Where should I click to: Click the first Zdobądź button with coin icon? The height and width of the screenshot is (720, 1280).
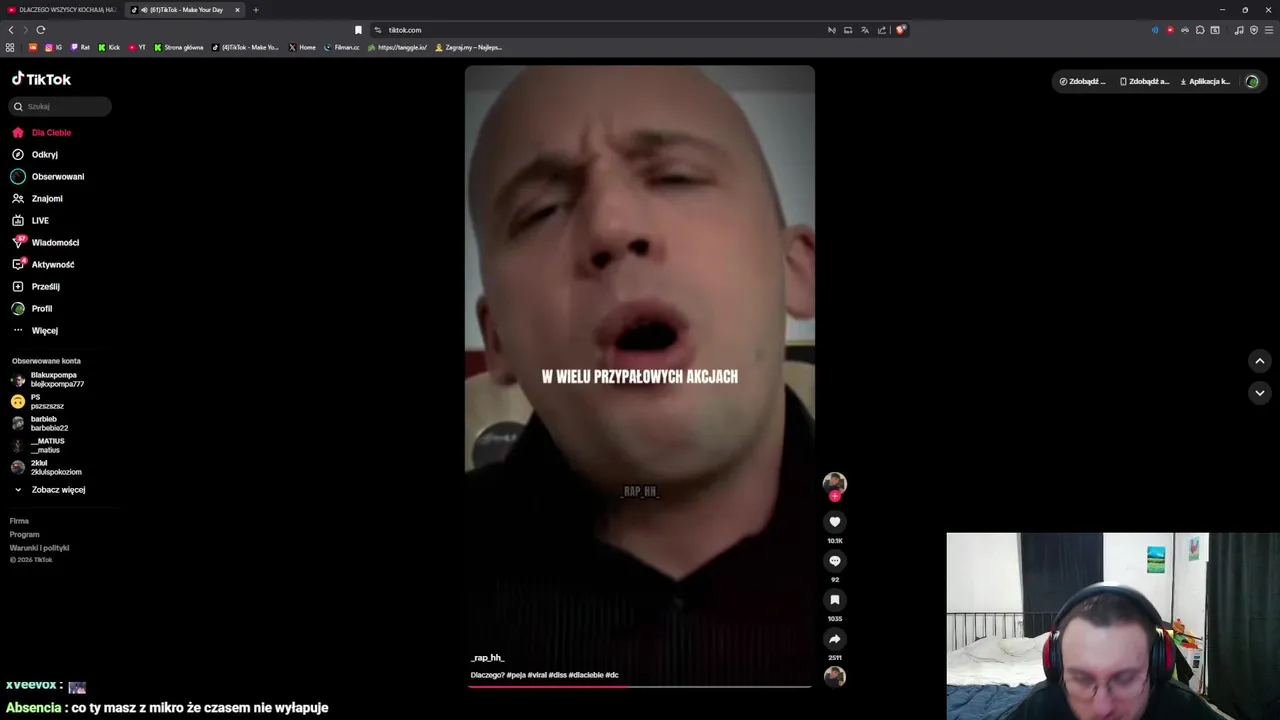(1083, 81)
